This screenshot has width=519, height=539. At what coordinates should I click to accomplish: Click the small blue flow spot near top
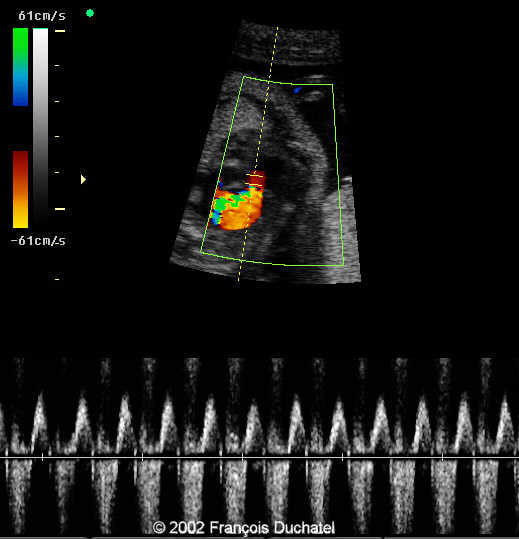click(x=297, y=90)
